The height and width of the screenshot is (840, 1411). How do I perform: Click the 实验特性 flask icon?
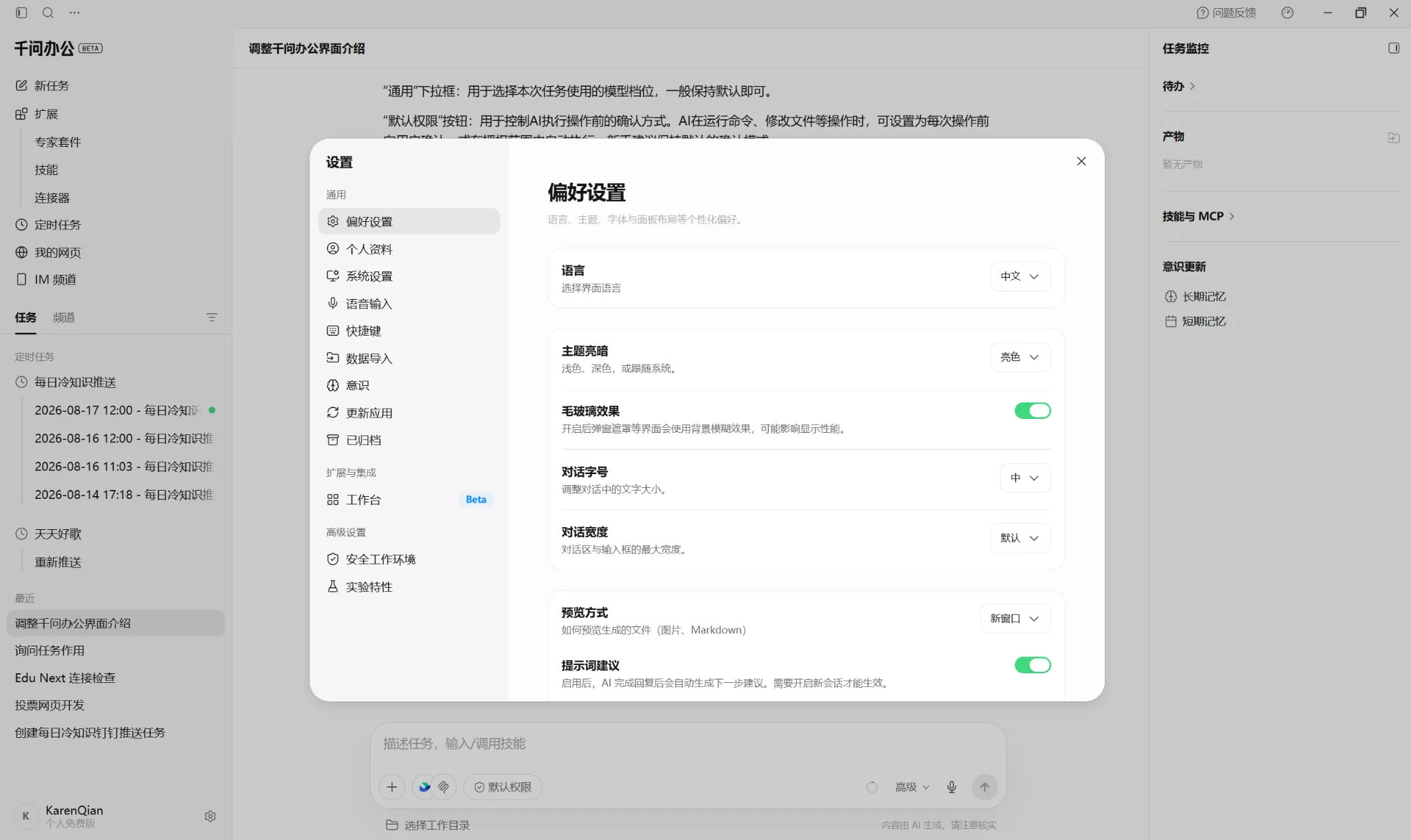tap(333, 586)
